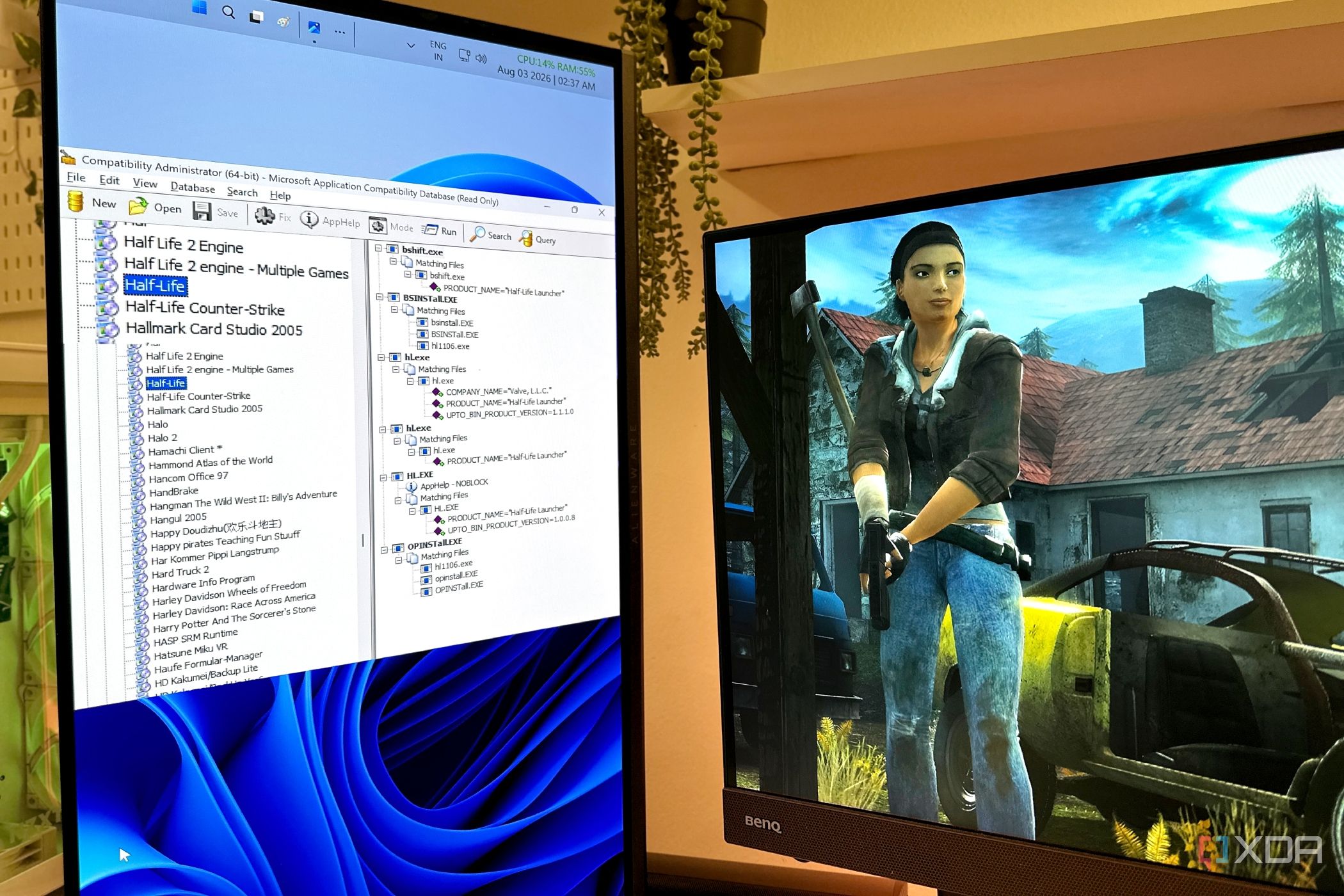Viewport: 1344px width, 896px height.
Task: Show hidden tray icons chevron
Action: click(x=411, y=45)
